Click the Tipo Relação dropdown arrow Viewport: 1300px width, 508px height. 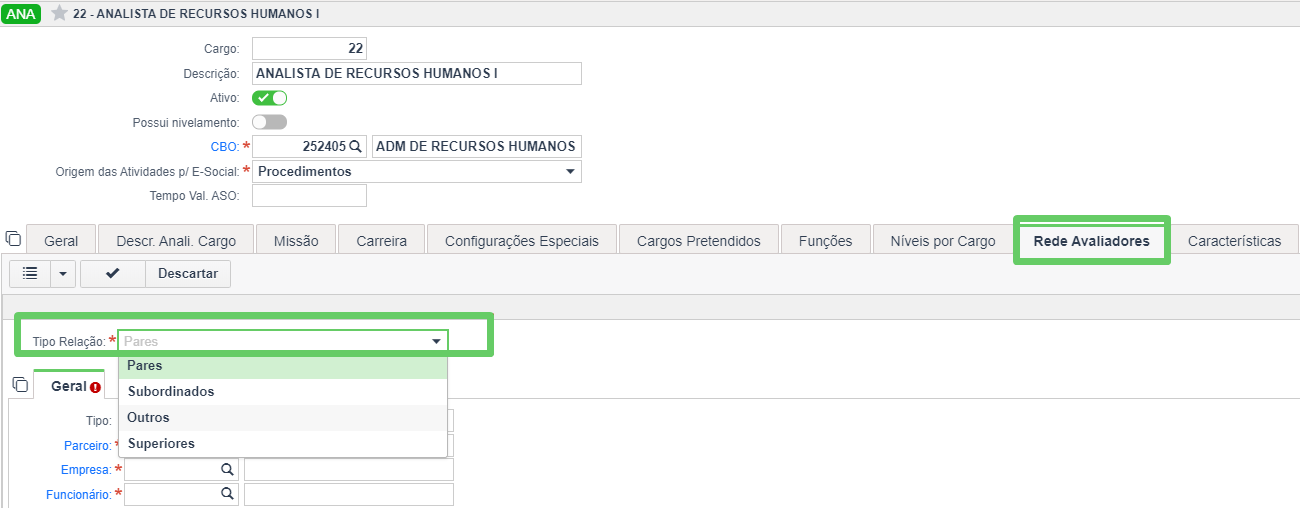436,341
